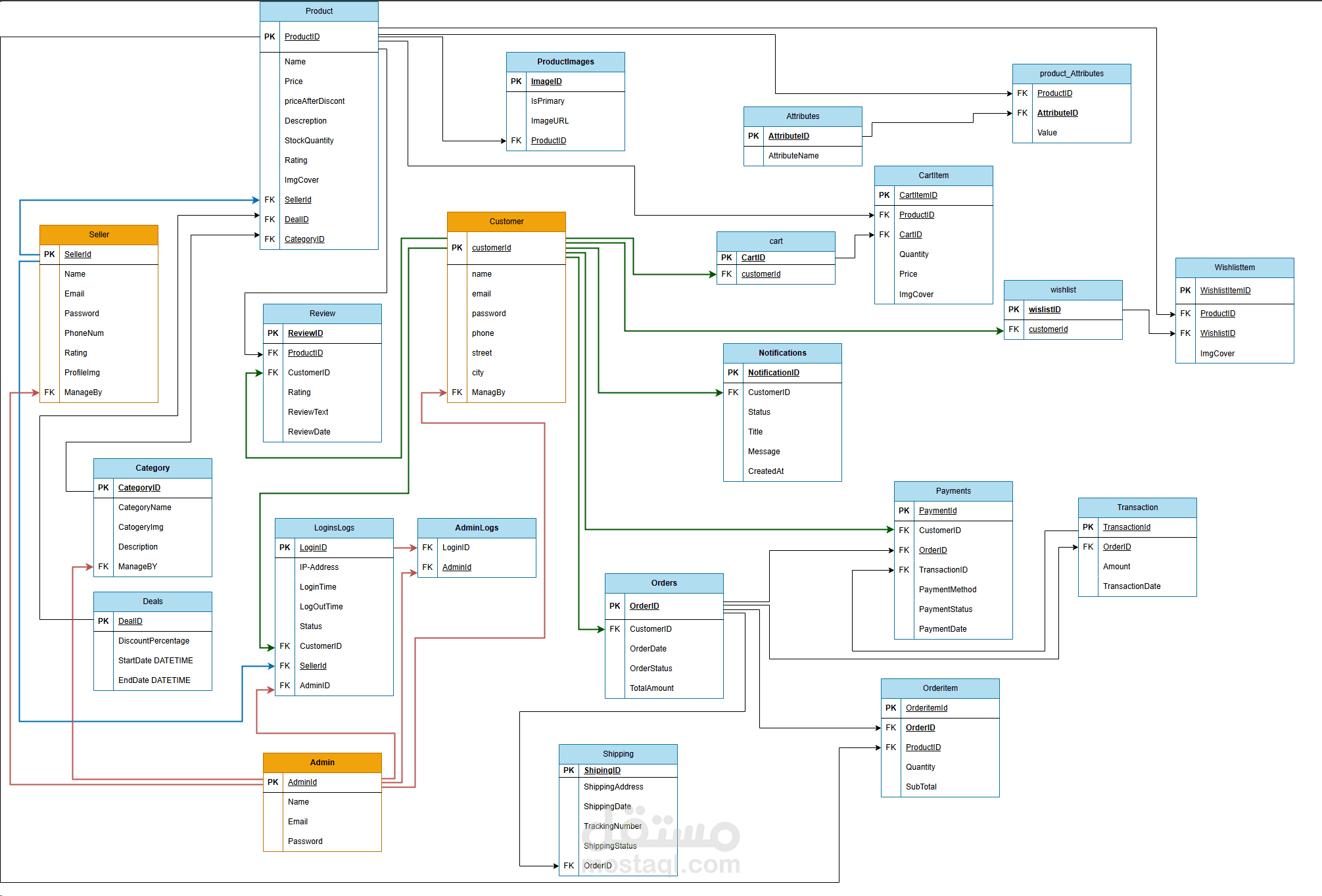Click the Admin table title bar
Screen dimensions: 1322x896
322,763
